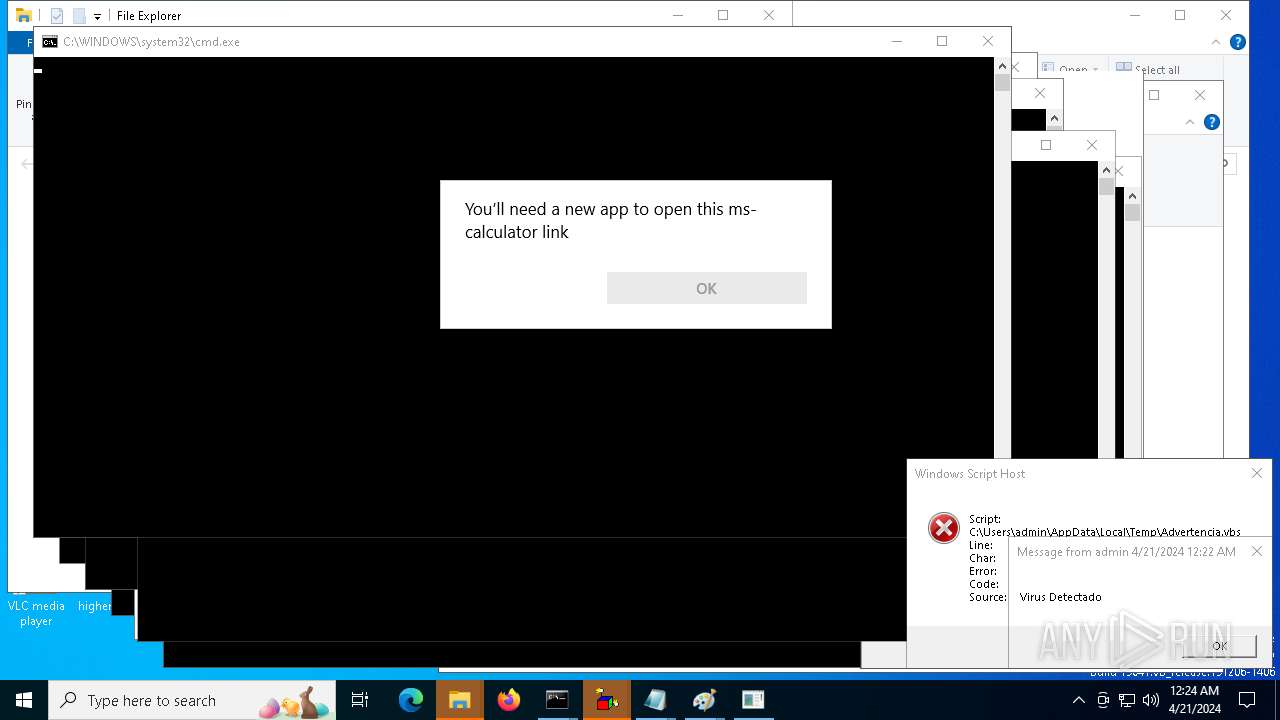The width and height of the screenshot is (1280, 720).
Task: Show hidden system tray icons
Action: tap(1079, 700)
